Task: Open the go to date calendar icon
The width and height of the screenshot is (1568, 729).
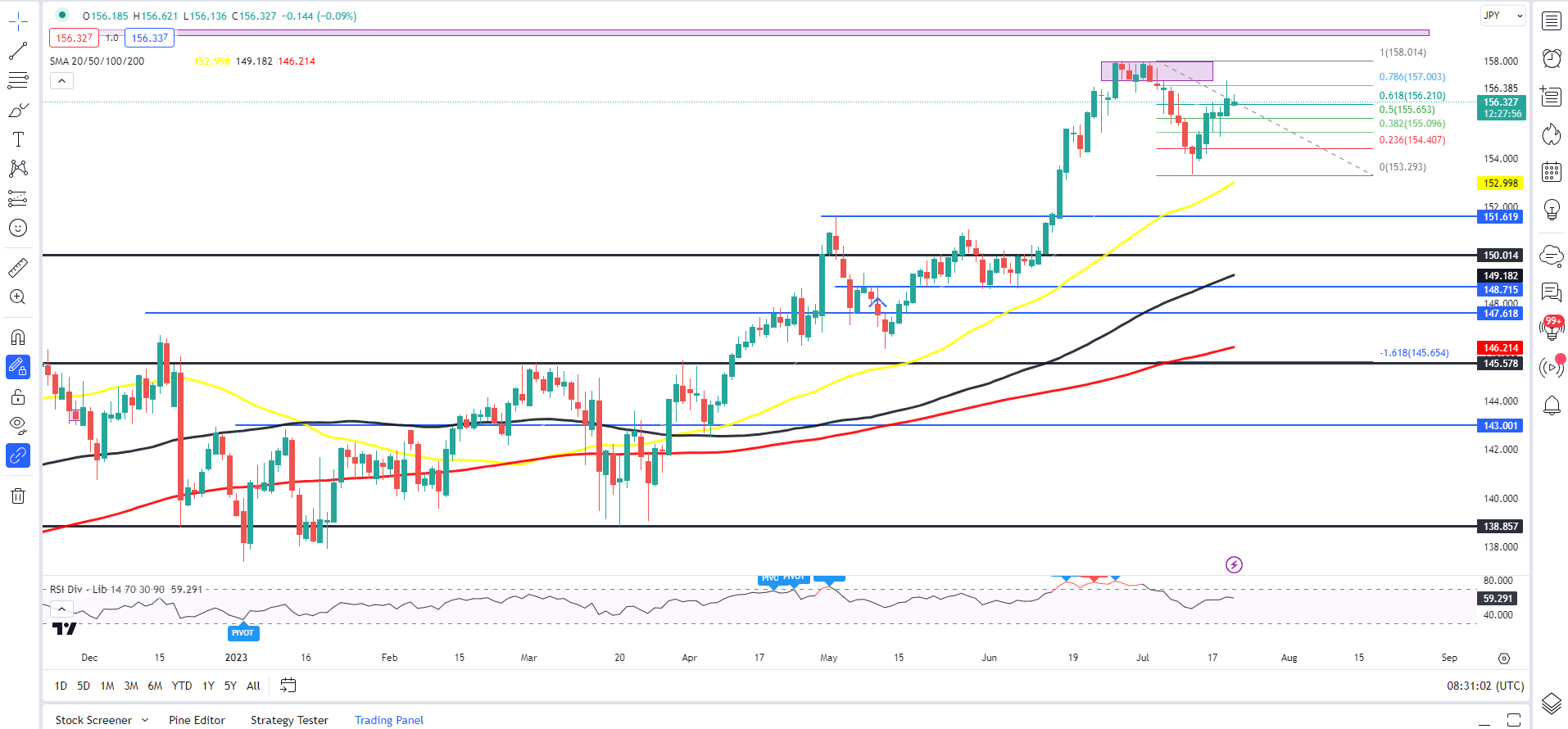Action: [x=288, y=686]
